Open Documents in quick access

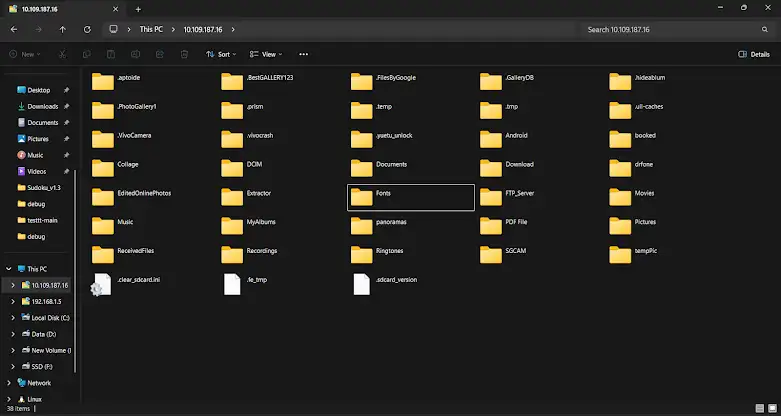(43, 123)
